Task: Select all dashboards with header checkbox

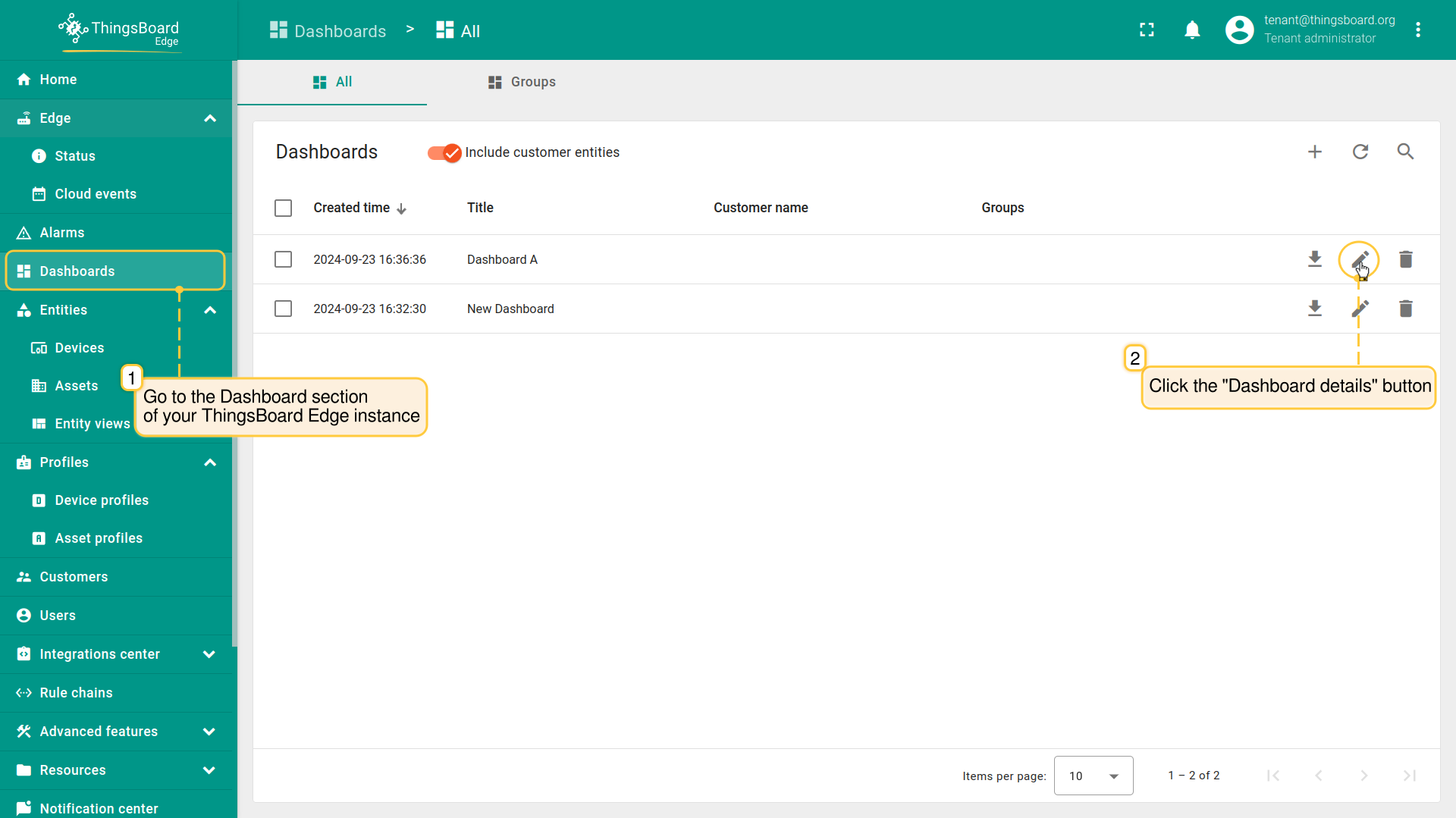Action: [283, 208]
